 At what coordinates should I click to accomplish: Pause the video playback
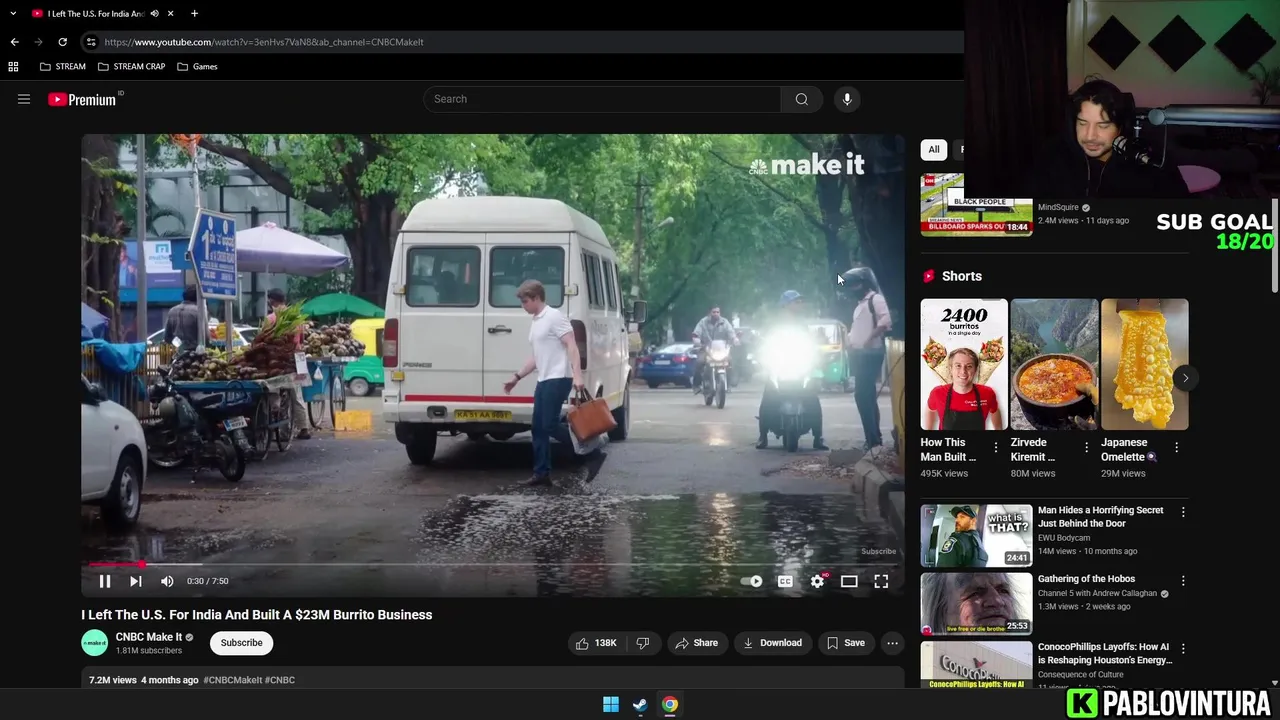pyautogui.click(x=104, y=581)
